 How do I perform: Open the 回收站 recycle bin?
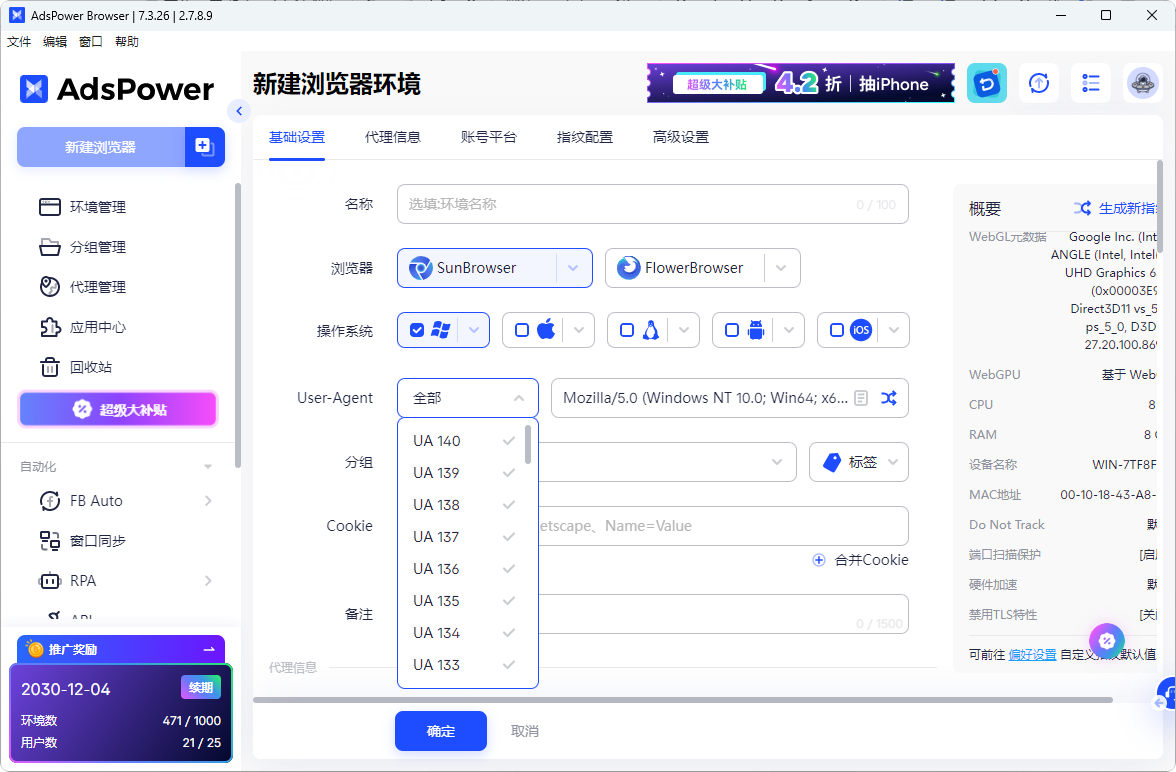click(x=75, y=367)
